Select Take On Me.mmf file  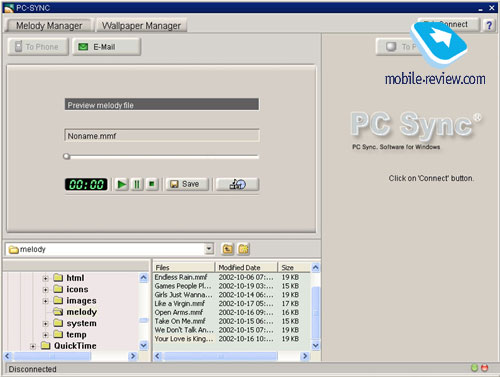(x=180, y=321)
